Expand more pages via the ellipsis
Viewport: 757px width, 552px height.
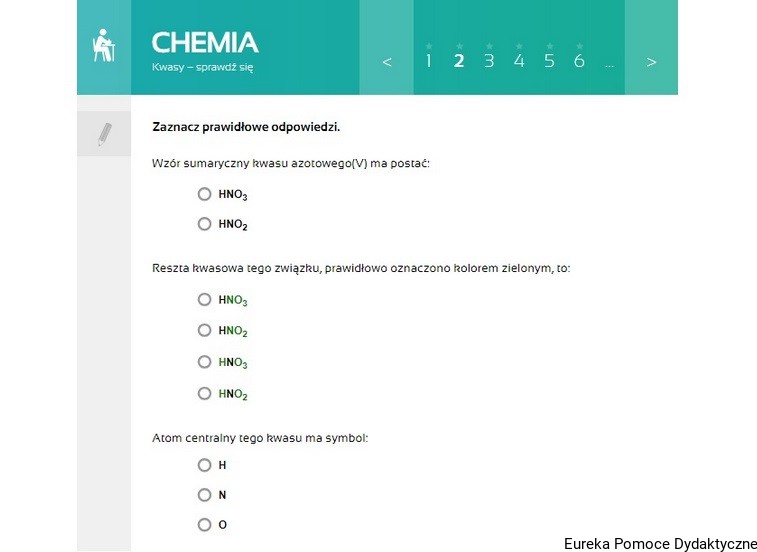(x=609, y=63)
